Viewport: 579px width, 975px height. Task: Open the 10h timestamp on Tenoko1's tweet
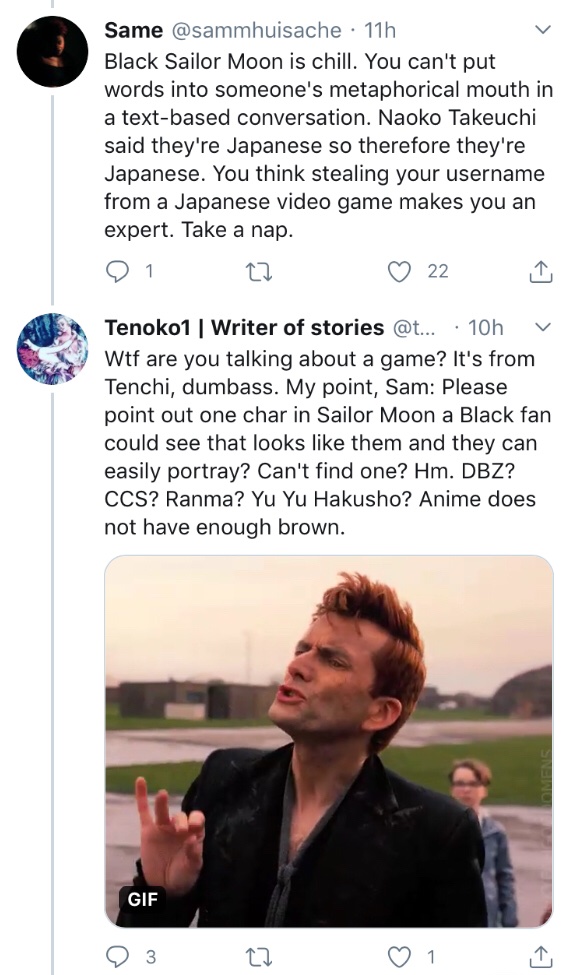[x=485, y=327]
